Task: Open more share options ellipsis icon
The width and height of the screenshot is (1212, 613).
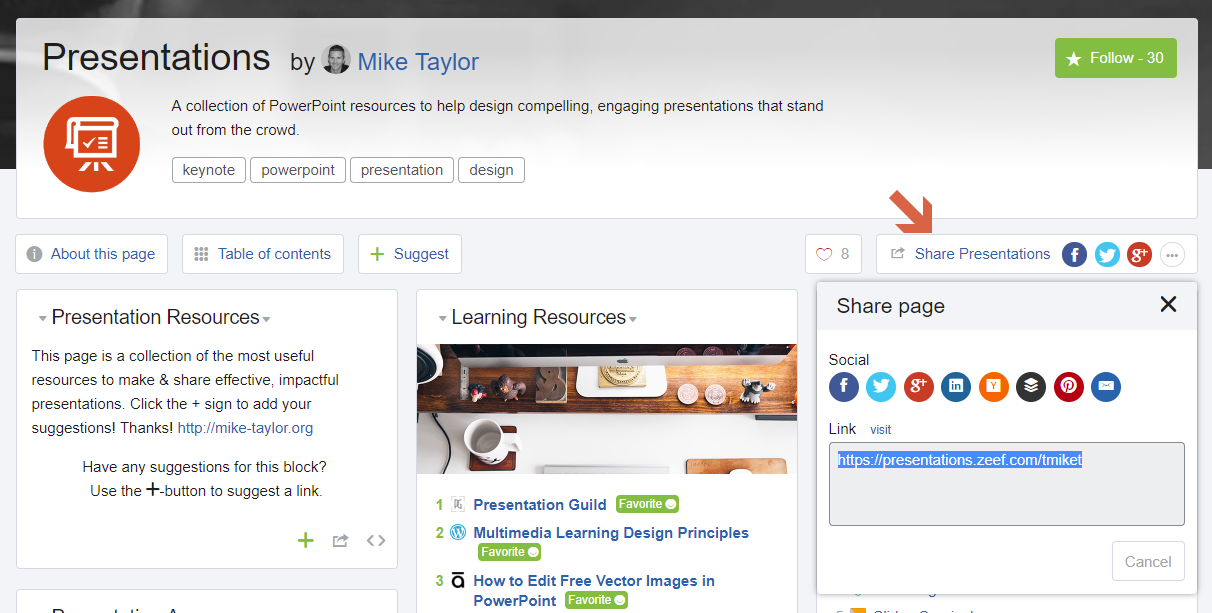Action: pyautogui.click(x=1173, y=255)
